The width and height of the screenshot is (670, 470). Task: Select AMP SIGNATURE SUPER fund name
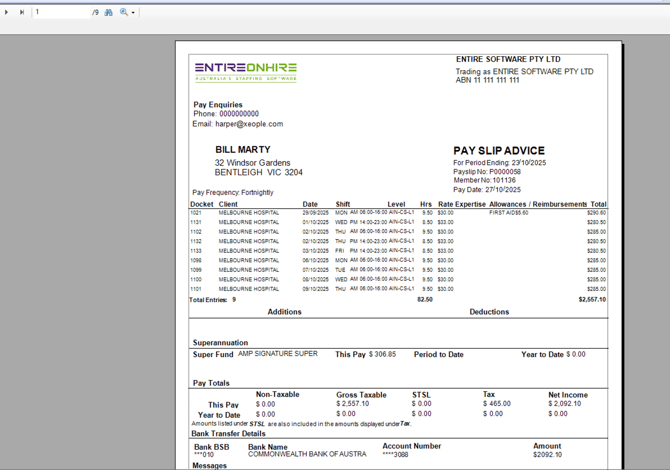click(x=278, y=353)
